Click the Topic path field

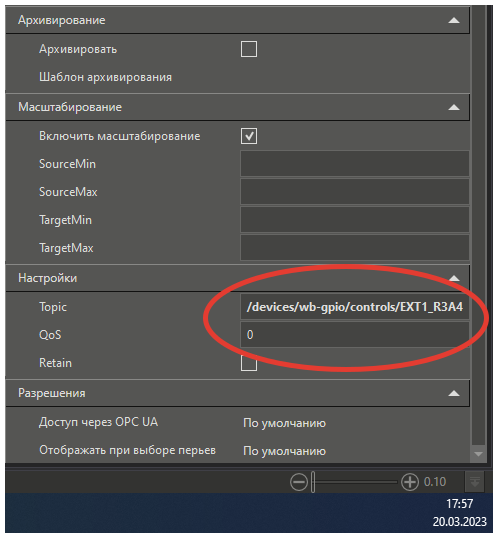click(x=355, y=307)
